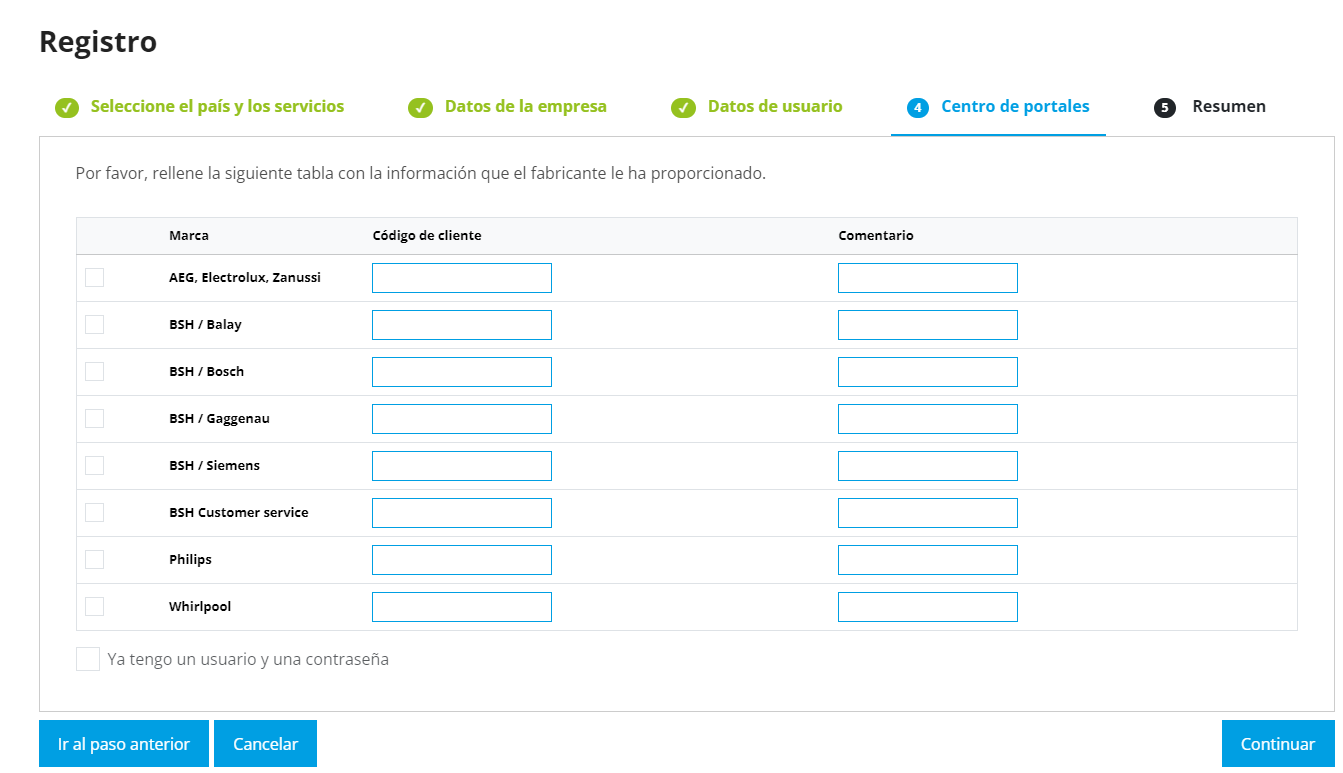The image size is (1343, 773).
Task: Focus comment field for BSH / Balay
Action: (x=928, y=325)
